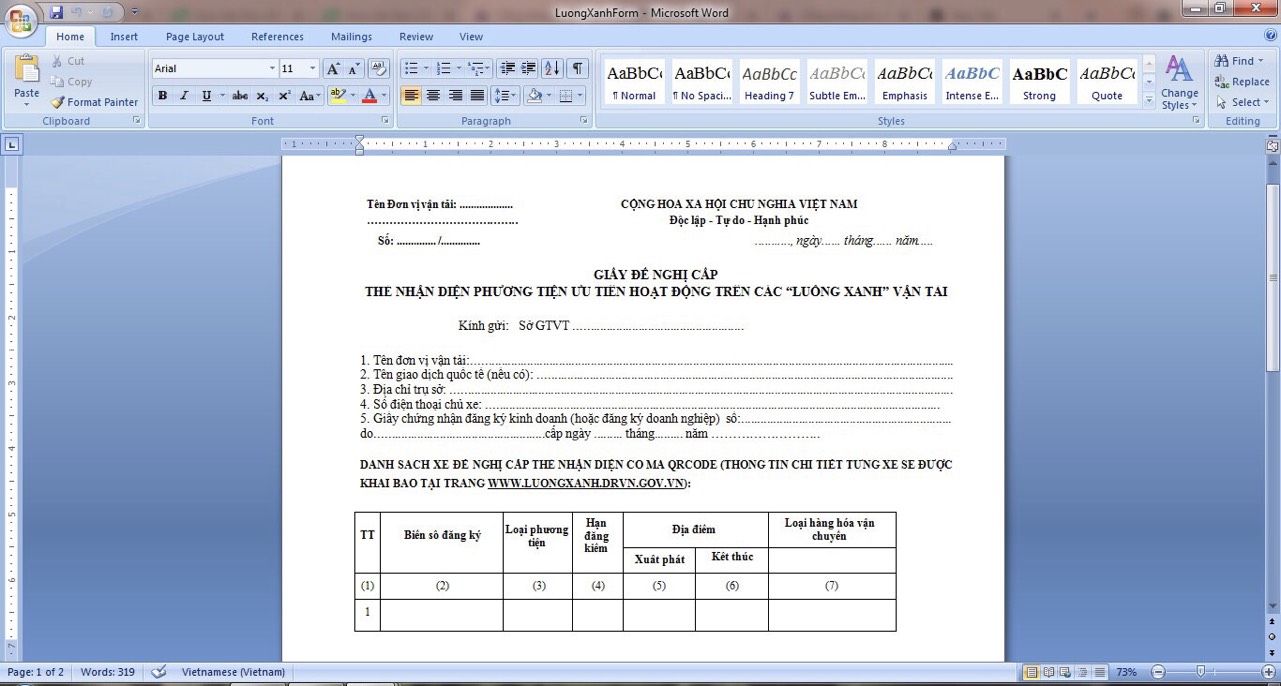The width and height of the screenshot is (1281, 686).
Task: Click the Vietnamese (Vietnam) language indicator
Action: (233, 672)
